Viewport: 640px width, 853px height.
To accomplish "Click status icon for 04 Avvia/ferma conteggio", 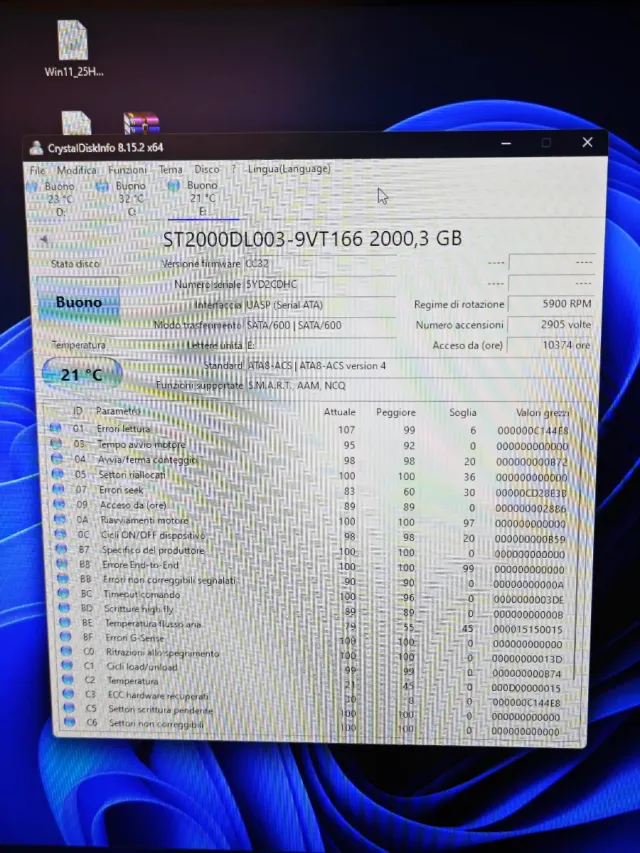I will pyautogui.click(x=57, y=459).
